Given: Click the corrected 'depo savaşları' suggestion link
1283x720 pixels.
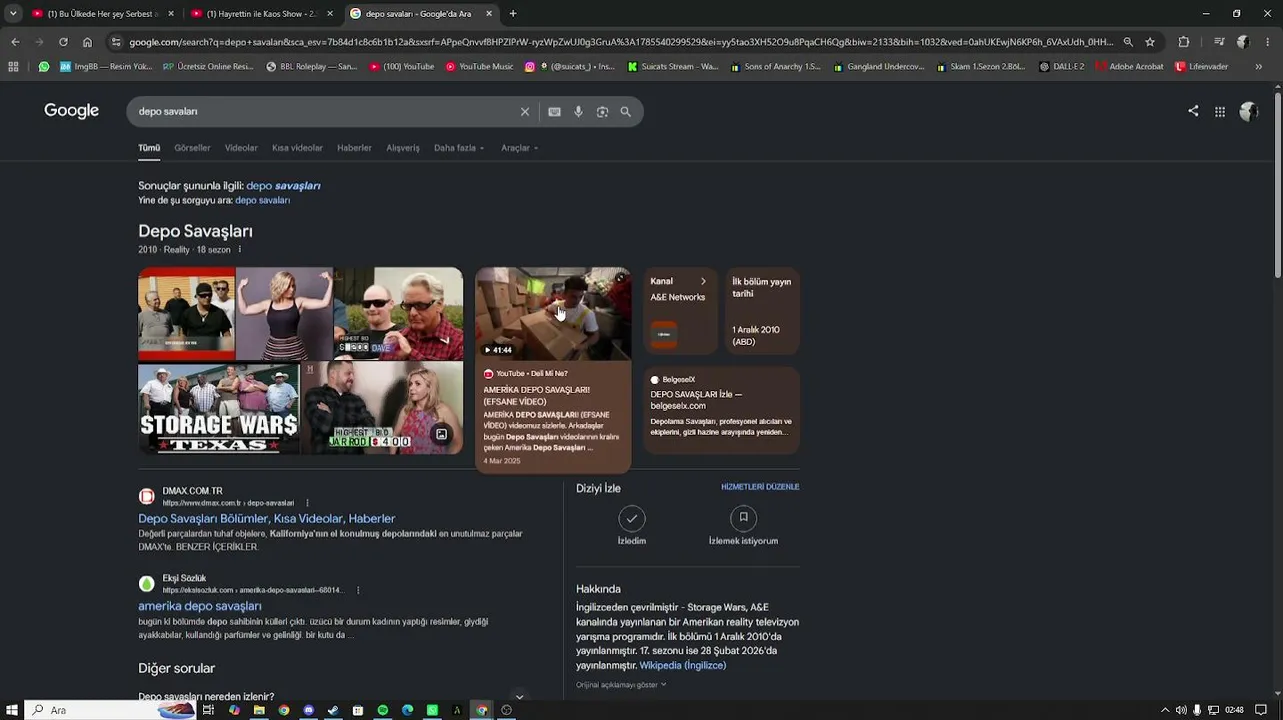Looking at the screenshot, I should (283, 186).
